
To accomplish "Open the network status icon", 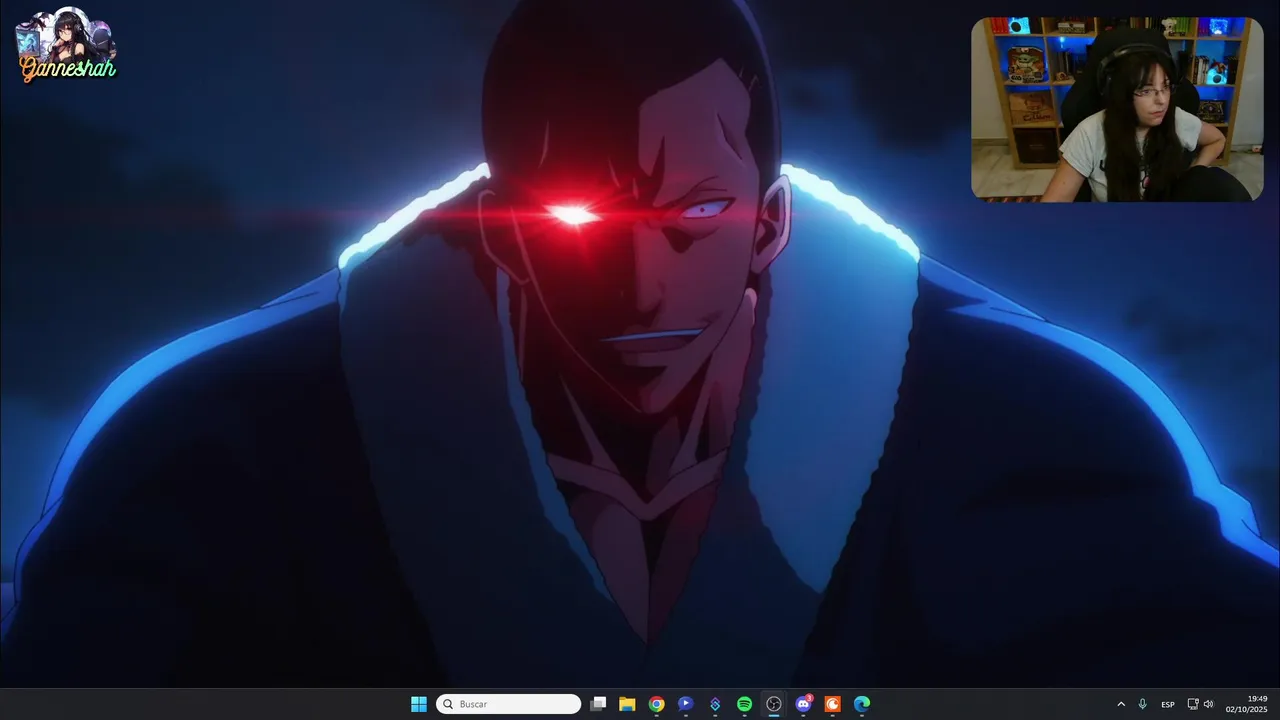I will click(x=1192, y=704).
